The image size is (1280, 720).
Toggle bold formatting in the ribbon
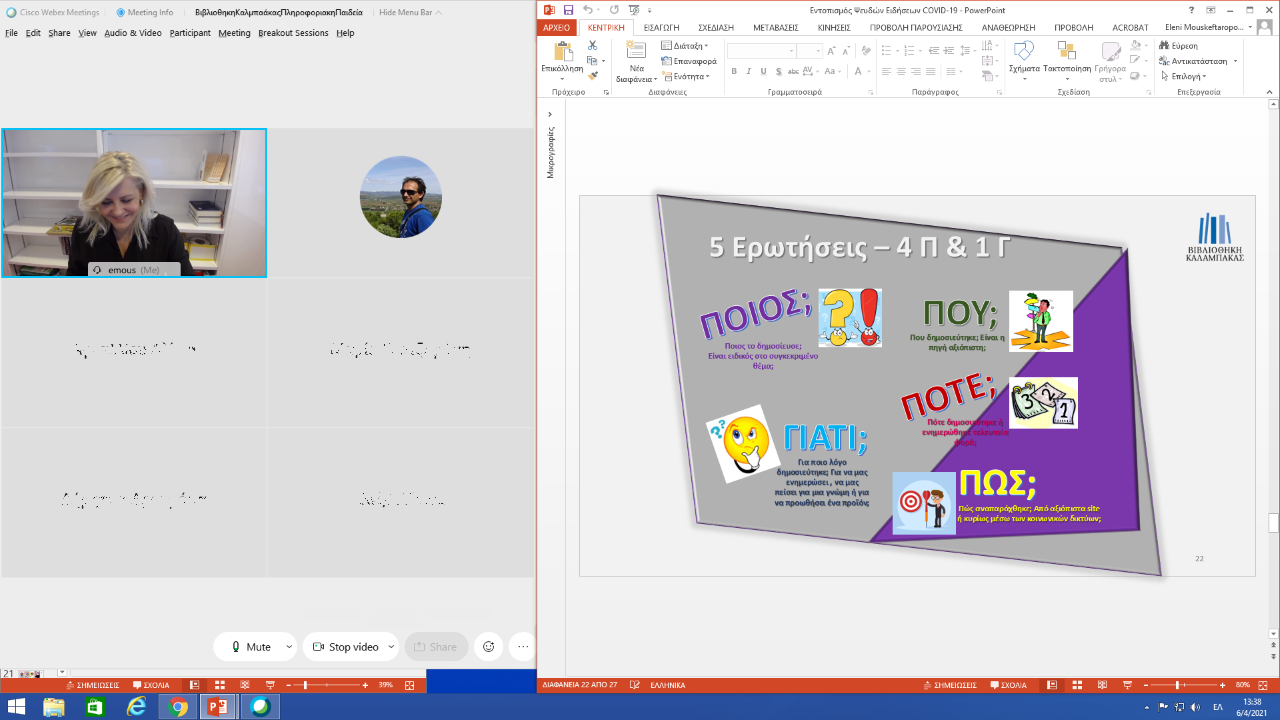click(x=734, y=72)
